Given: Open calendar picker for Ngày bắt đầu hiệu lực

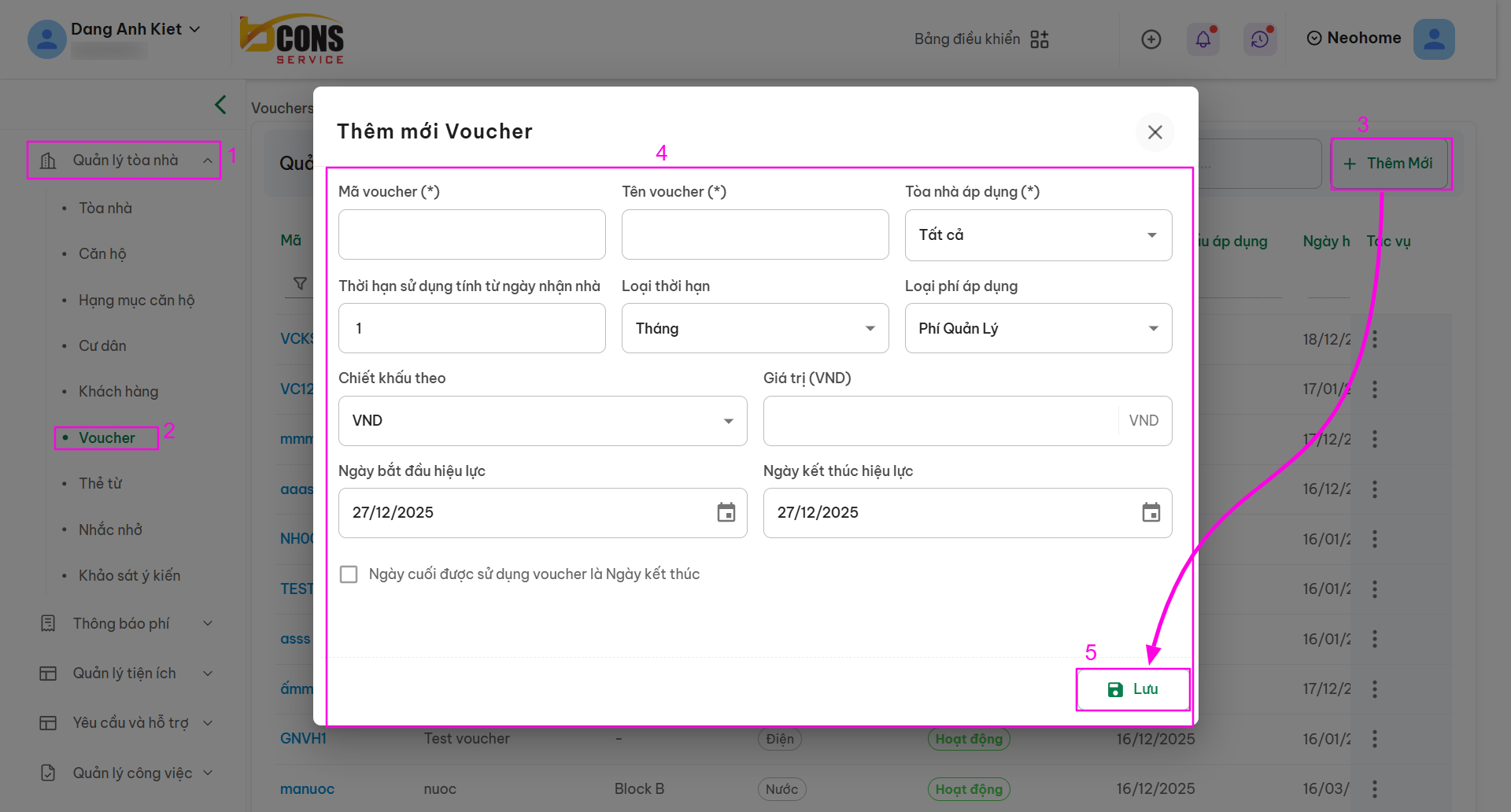Looking at the screenshot, I should click(x=726, y=513).
